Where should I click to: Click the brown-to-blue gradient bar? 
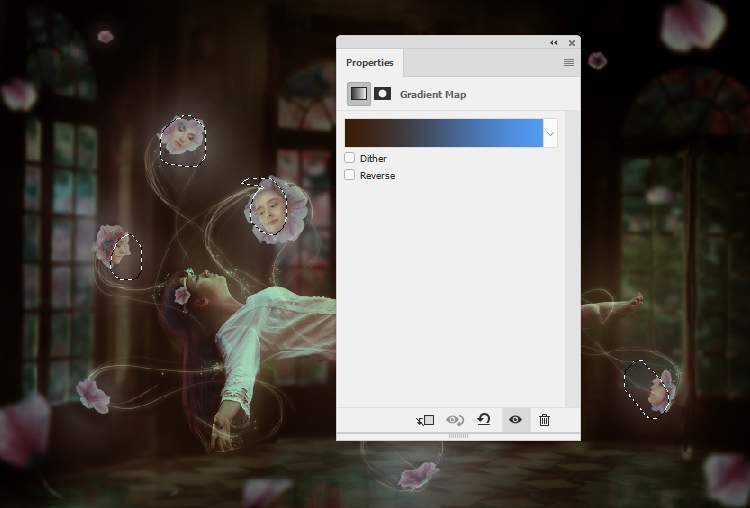tap(444, 133)
